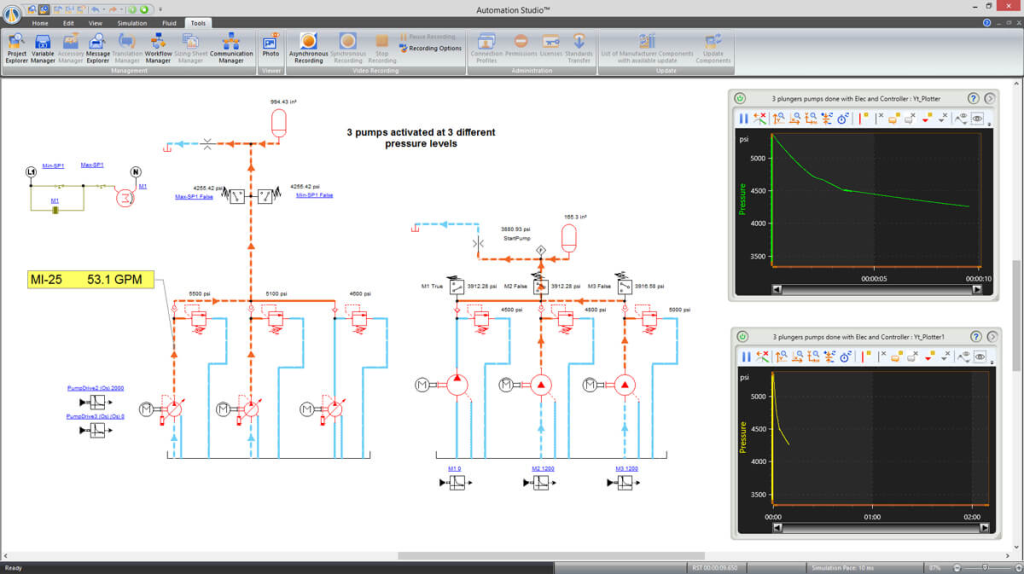This screenshot has width=1024, height=574.
Task: Open the redo history dropdown arrow
Action: (120, 9)
